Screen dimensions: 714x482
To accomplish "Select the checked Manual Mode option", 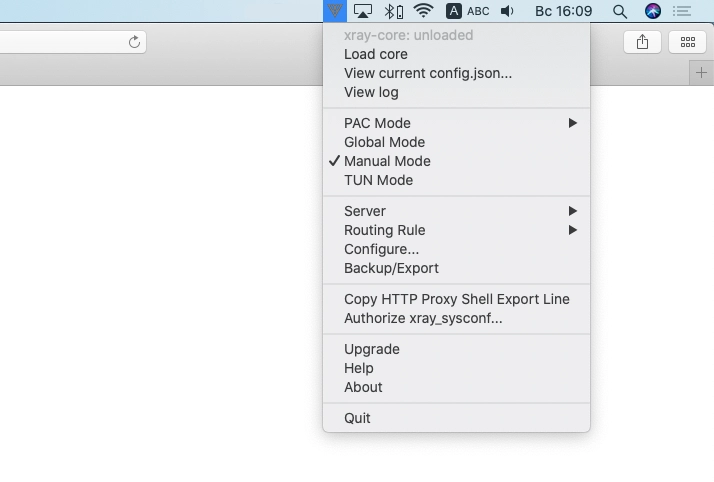I will (x=456, y=162).
